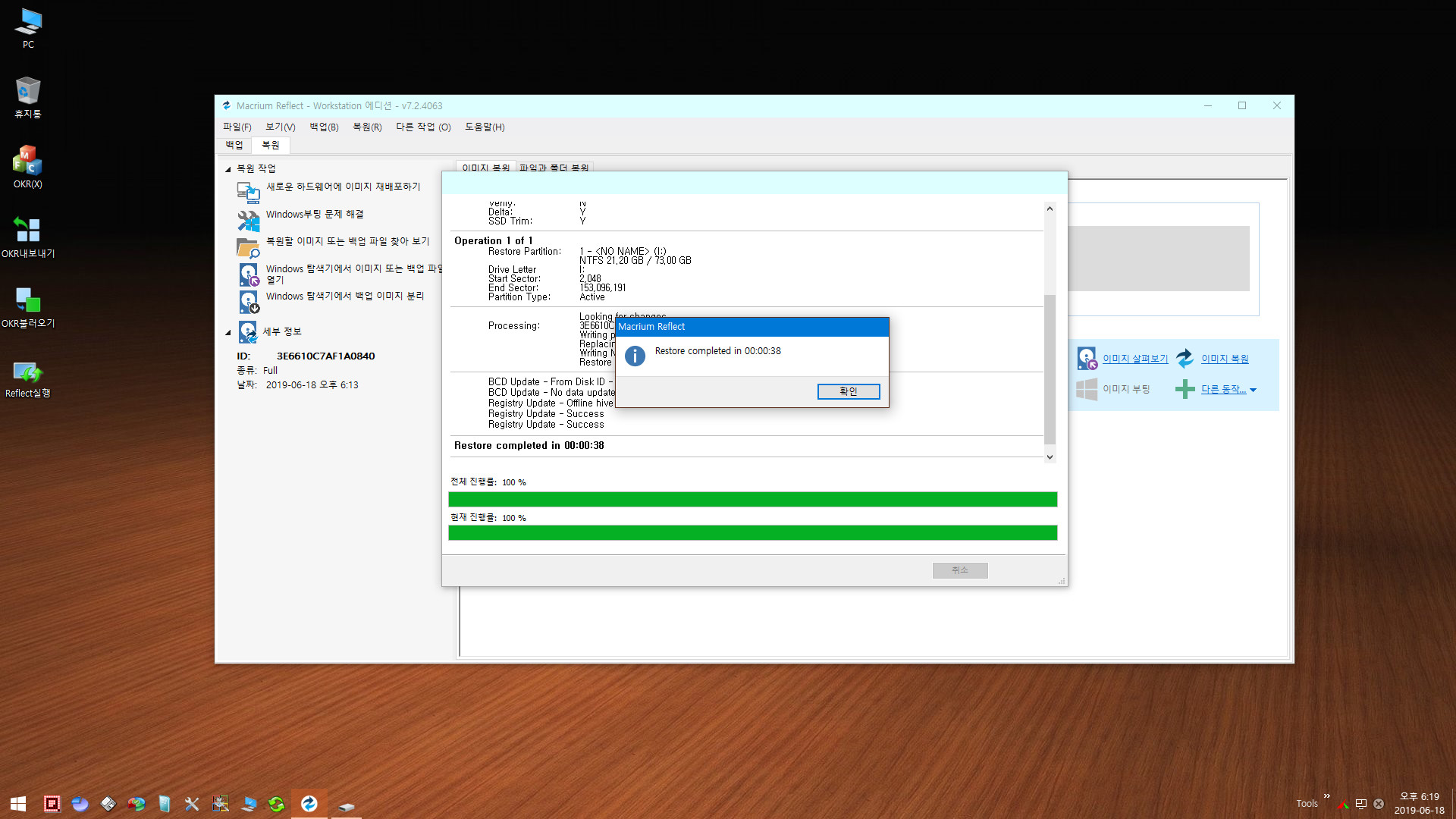Click the round X icon in the system tray
Image resolution: width=1456 pixels, height=819 pixels.
tap(1379, 804)
